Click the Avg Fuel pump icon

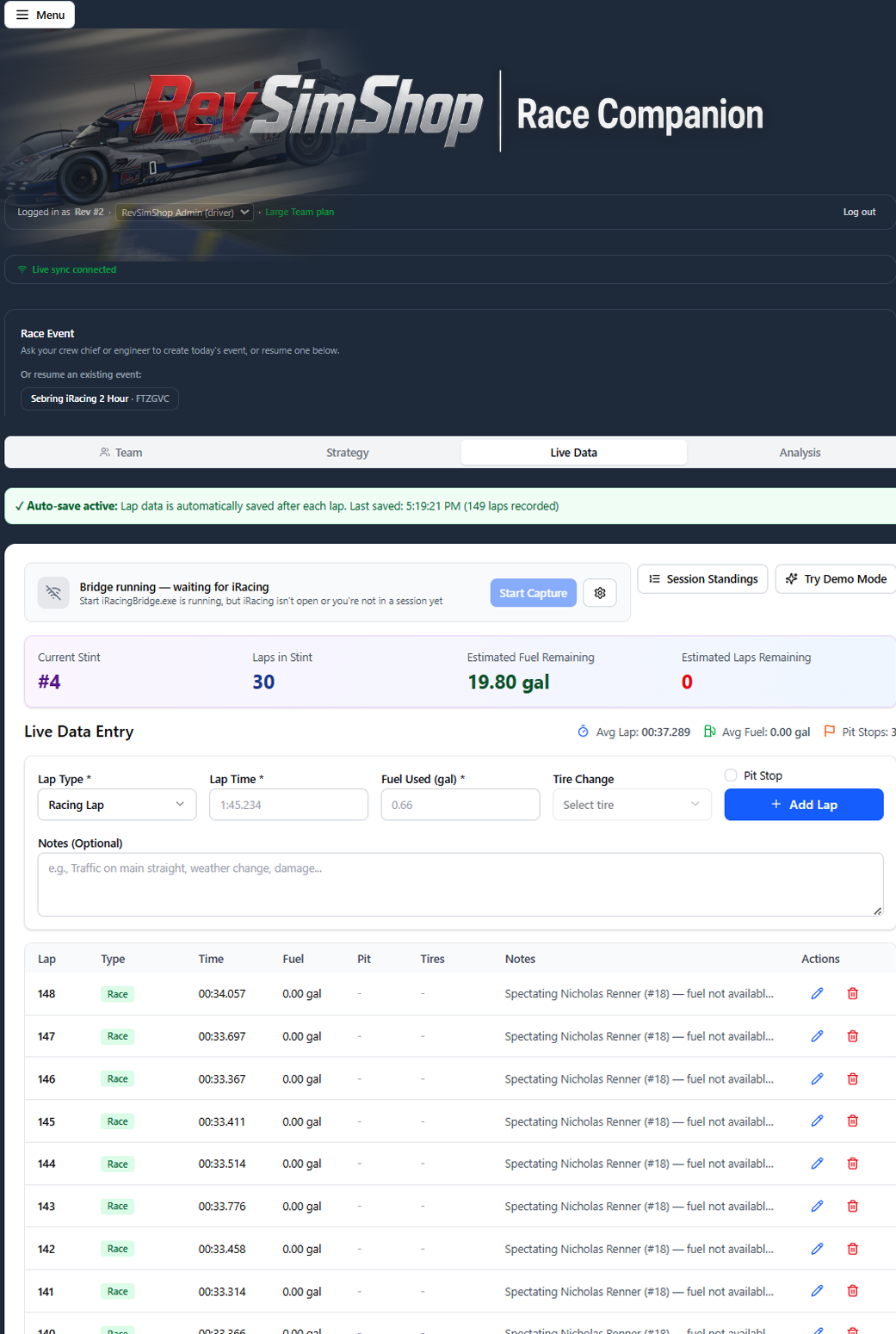click(x=709, y=732)
